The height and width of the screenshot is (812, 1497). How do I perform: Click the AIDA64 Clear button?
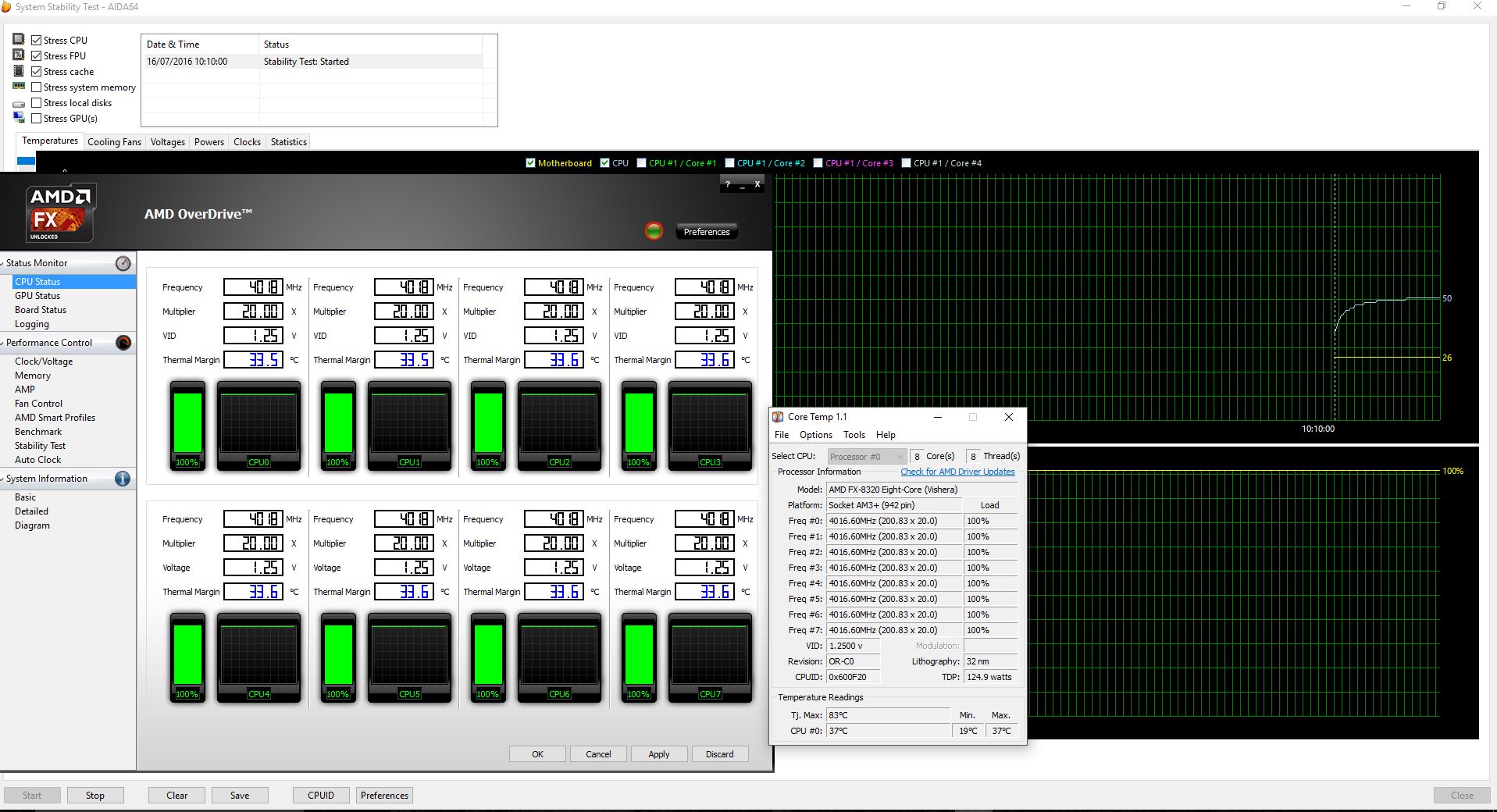[x=177, y=796]
